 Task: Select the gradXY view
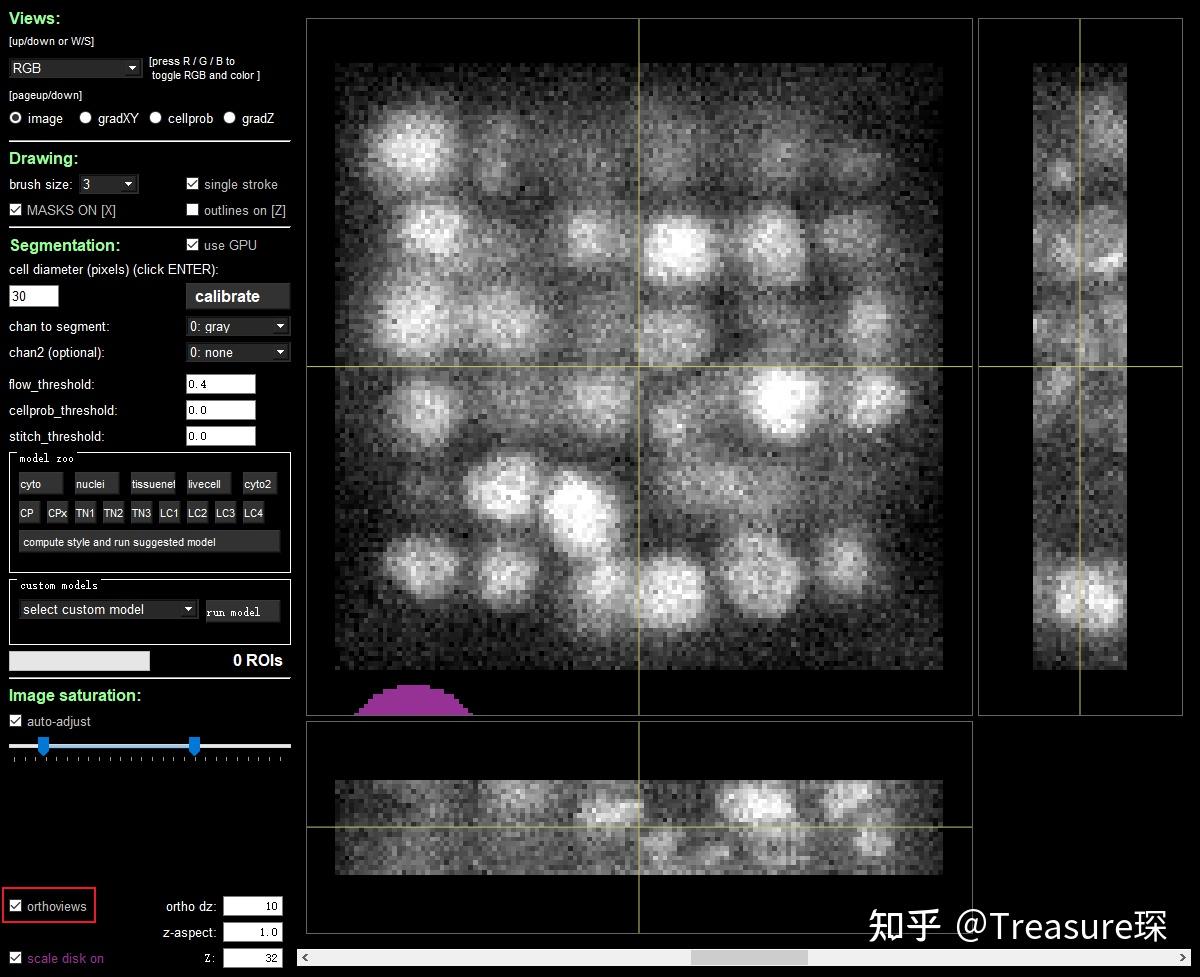point(85,118)
